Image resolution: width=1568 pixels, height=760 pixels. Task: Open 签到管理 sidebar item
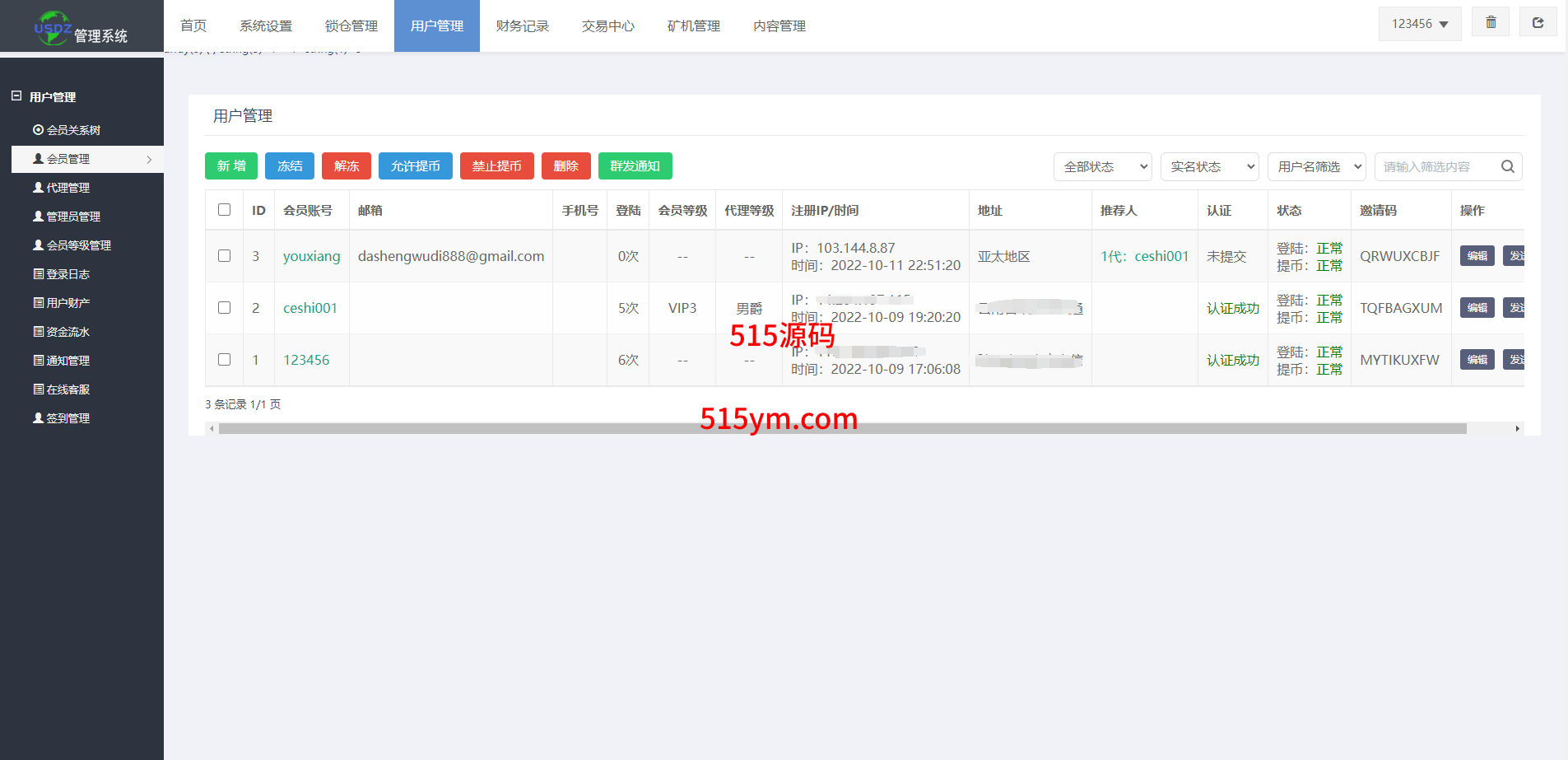(x=67, y=418)
